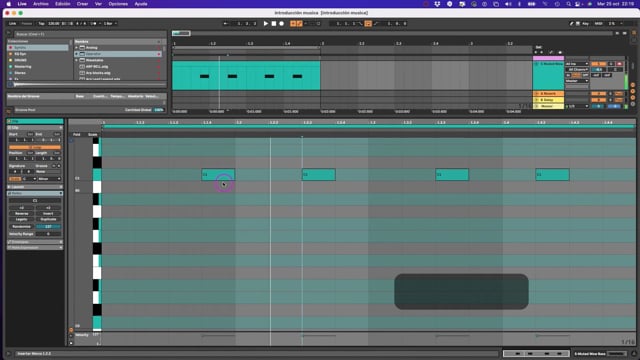
Task: Expand the Envelopes panel section
Action: click(x=35, y=242)
